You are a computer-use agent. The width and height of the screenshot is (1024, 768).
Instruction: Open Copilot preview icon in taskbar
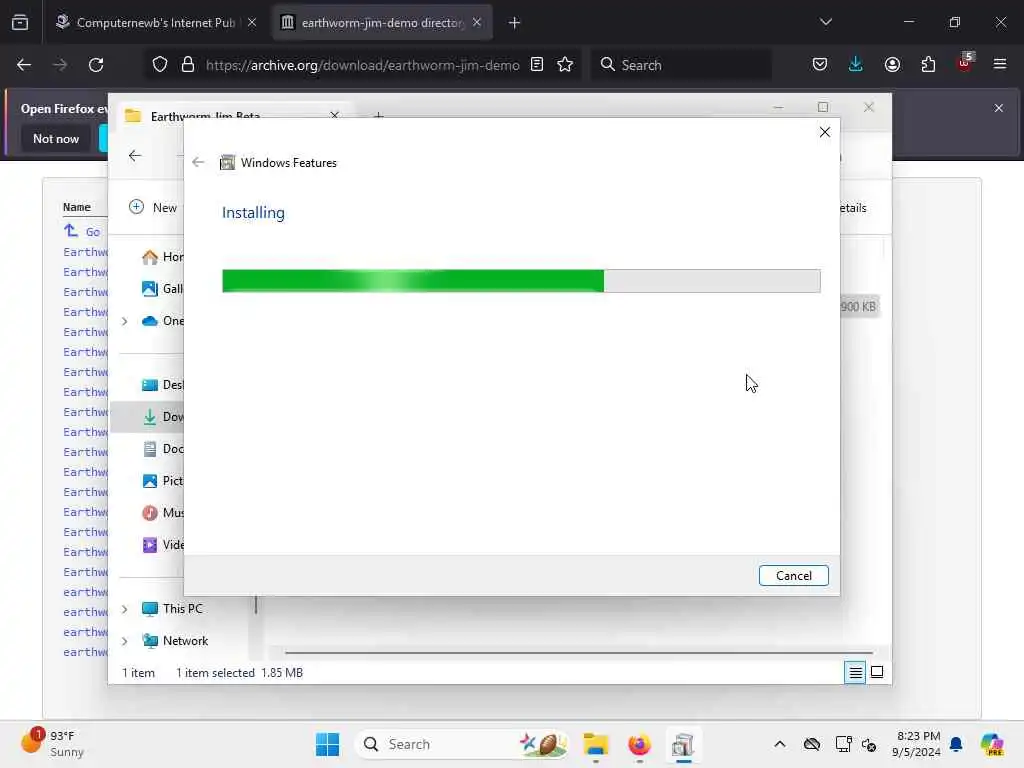[x=992, y=744]
